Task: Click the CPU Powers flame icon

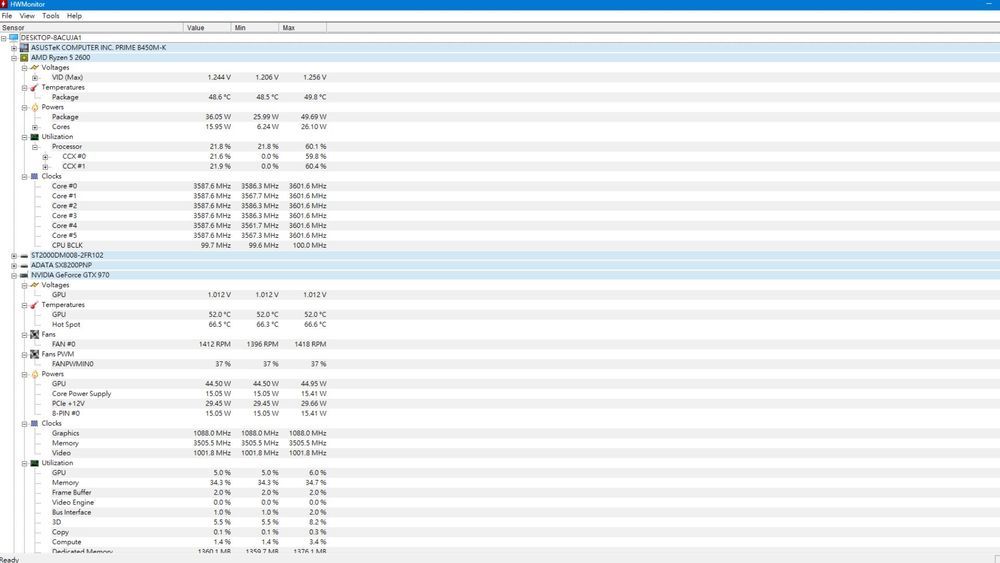Action: click(34, 107)
